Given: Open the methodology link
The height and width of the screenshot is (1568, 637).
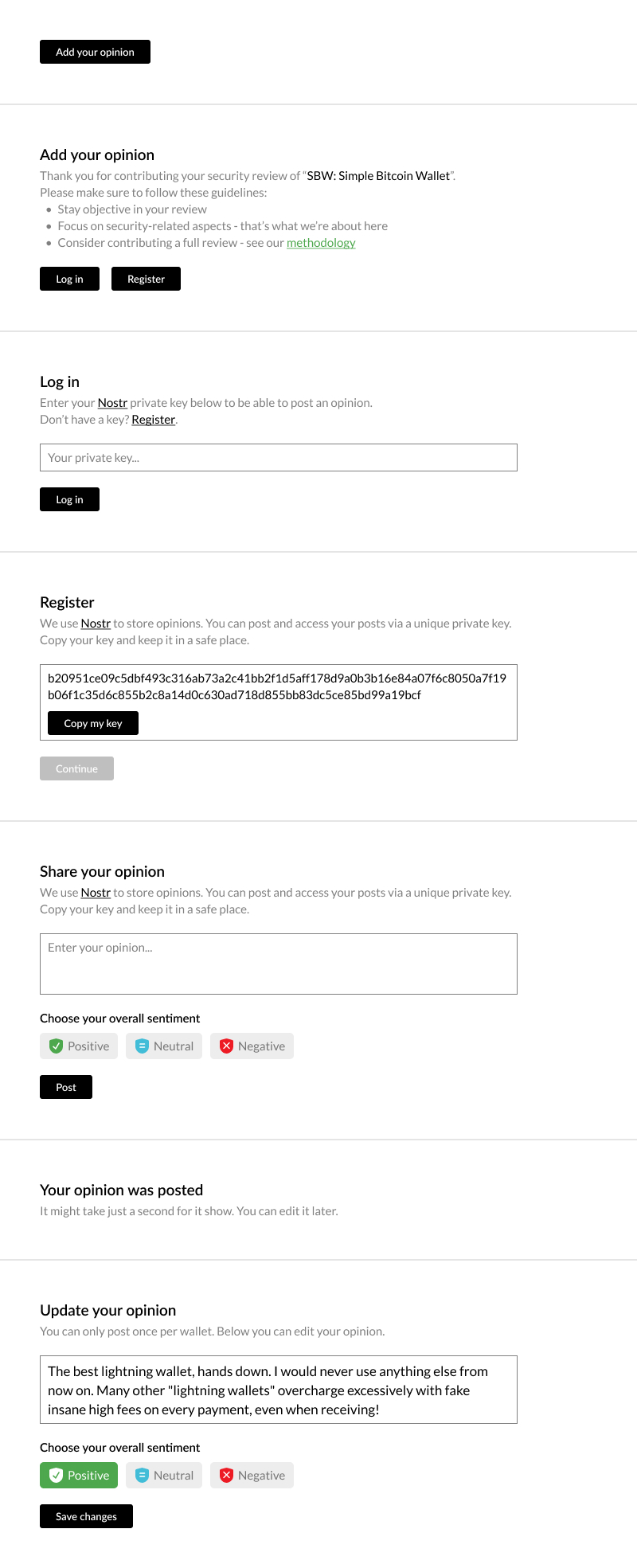Looking at the screenshot, I should click(x=321, y=242).
